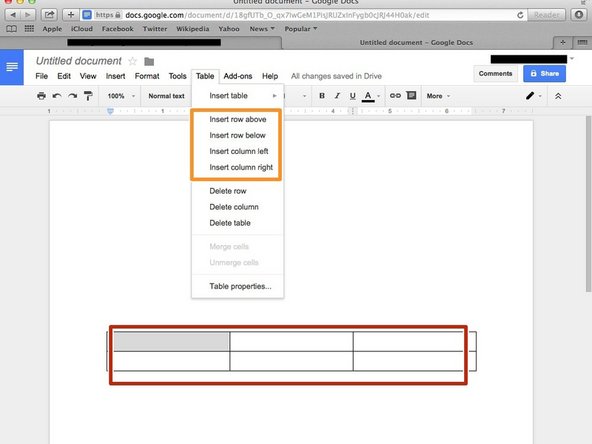Open the zoom 100% dropdown

point(120,96)
